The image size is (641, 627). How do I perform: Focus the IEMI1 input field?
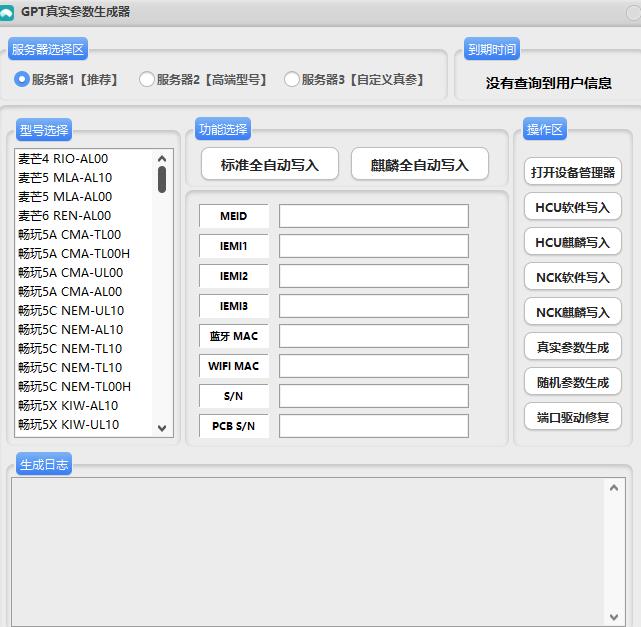pos(374,246)
